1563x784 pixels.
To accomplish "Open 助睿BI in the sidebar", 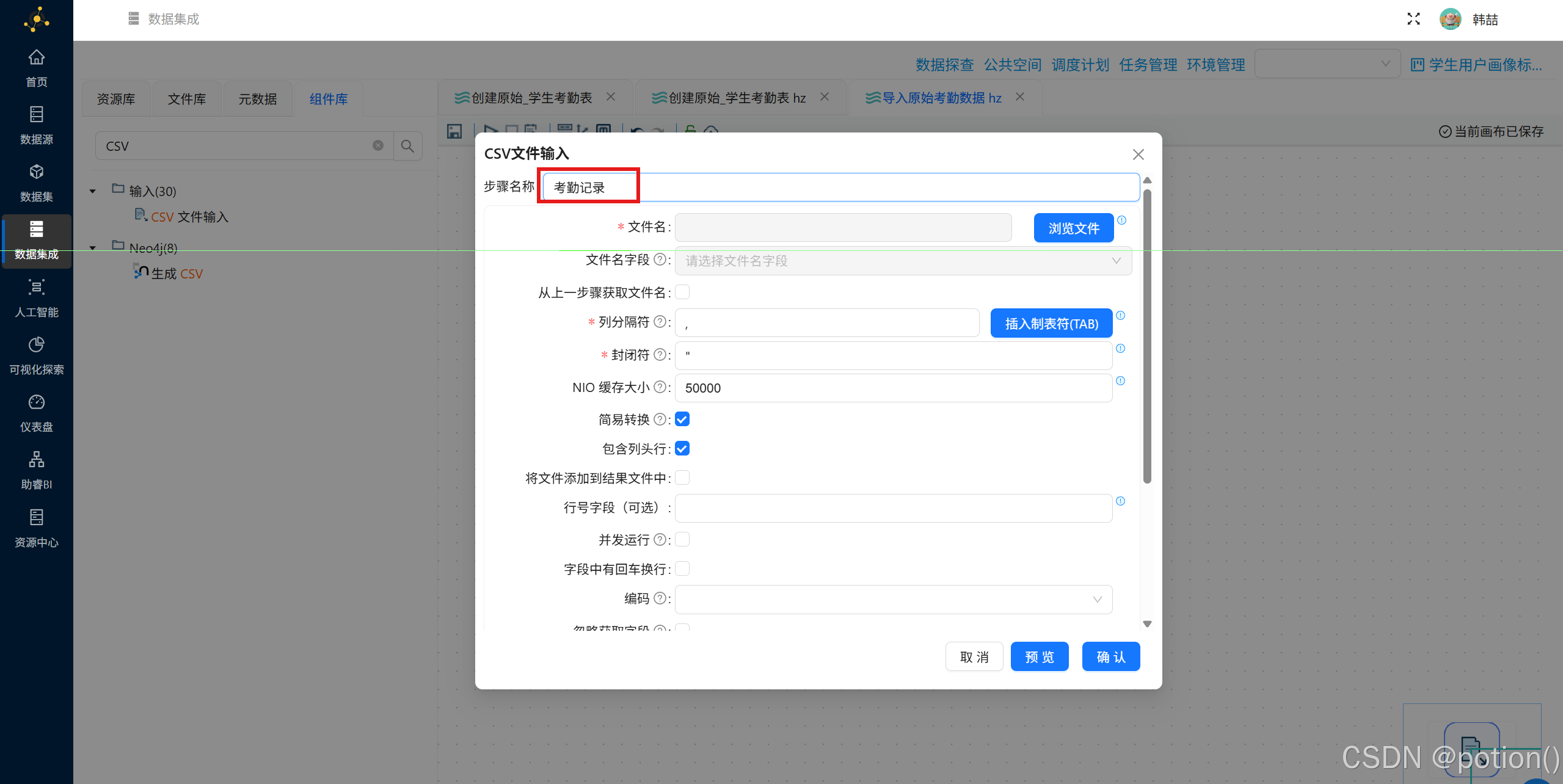I will click(x=36, y=471).
